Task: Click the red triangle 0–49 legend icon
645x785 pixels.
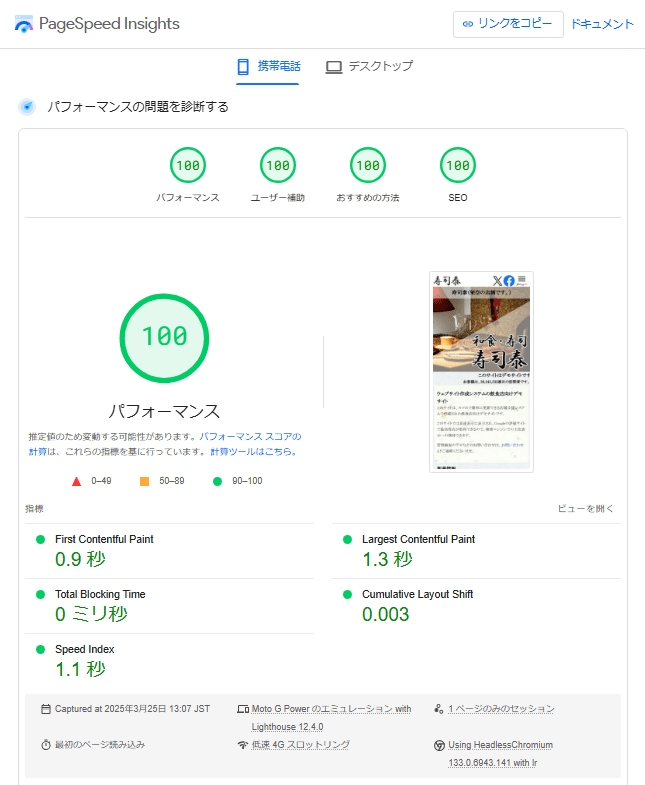Action: [x=76, y=481]
